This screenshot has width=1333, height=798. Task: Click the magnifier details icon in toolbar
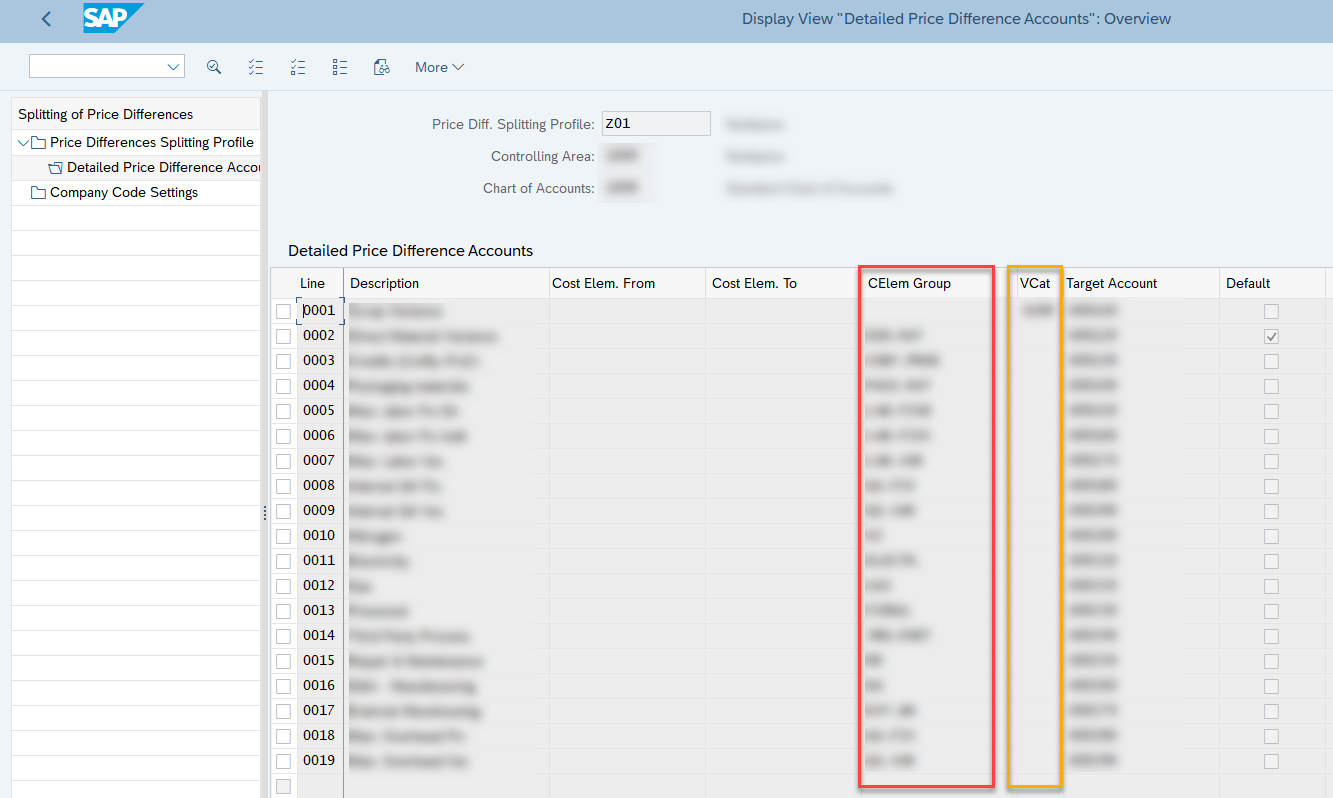tap(213, 67)
